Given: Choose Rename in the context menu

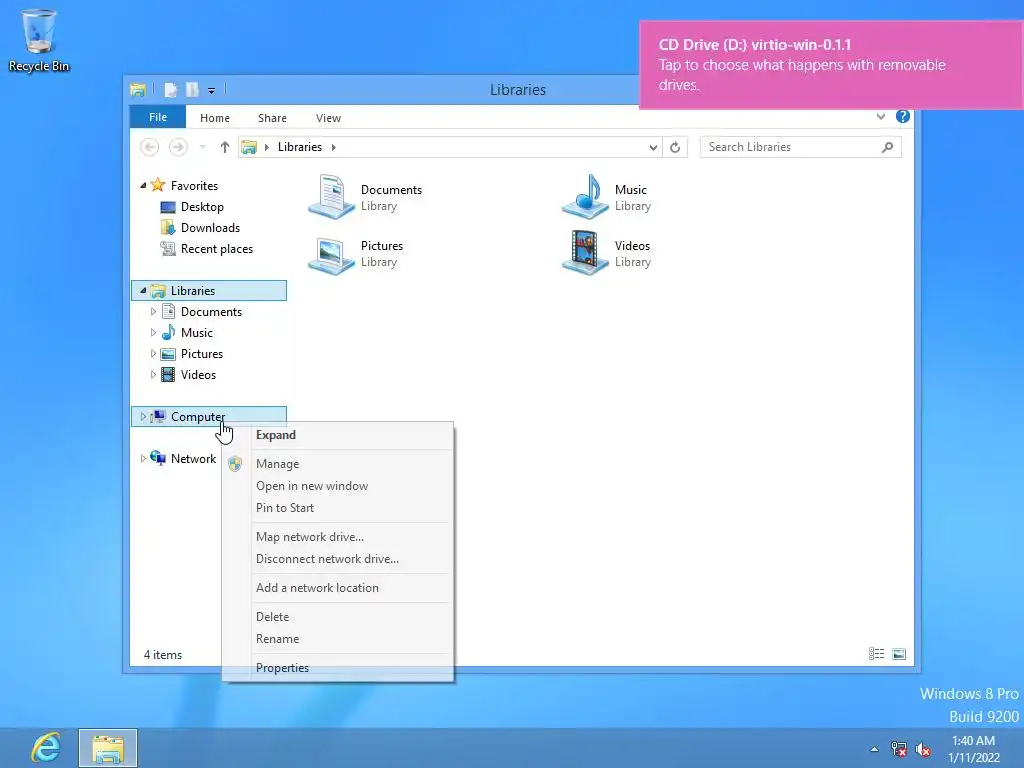Looking at the screenshot, I should pyautogui.click(x=338, y=639).
